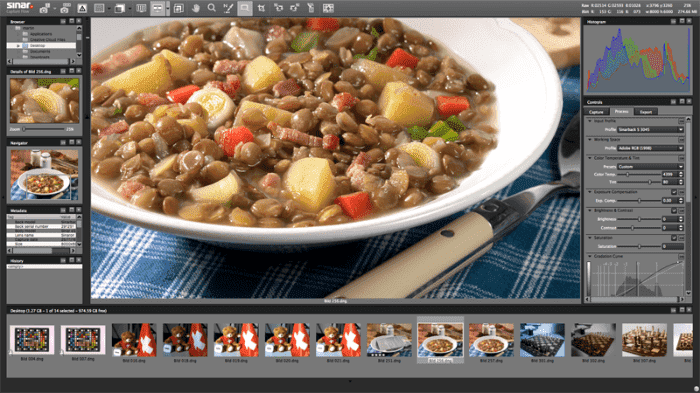Screen dimensions: 700x393
Task: Select the magnifying glass Zoom tool
Action: coord(212,8)
